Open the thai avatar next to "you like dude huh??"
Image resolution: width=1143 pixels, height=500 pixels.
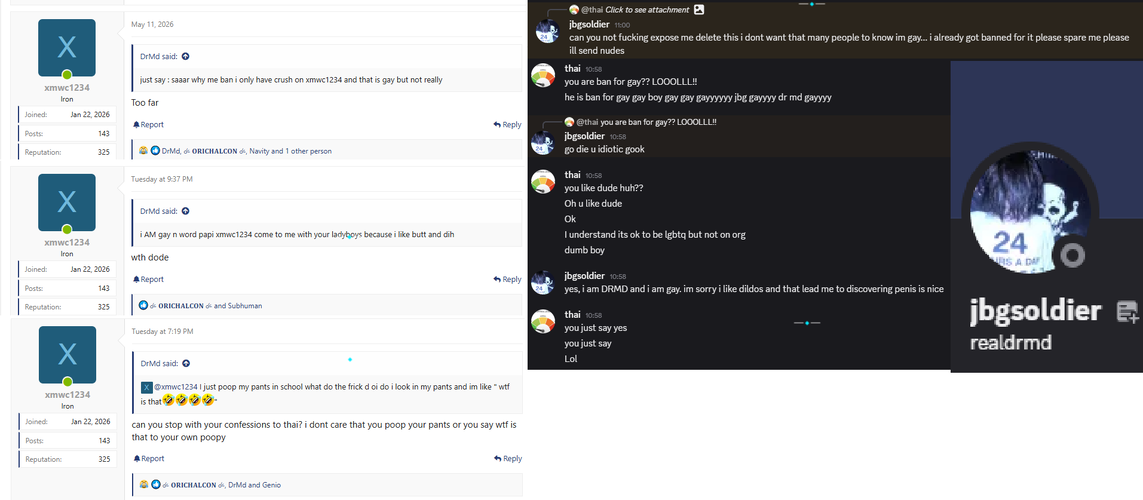[544, 181]
